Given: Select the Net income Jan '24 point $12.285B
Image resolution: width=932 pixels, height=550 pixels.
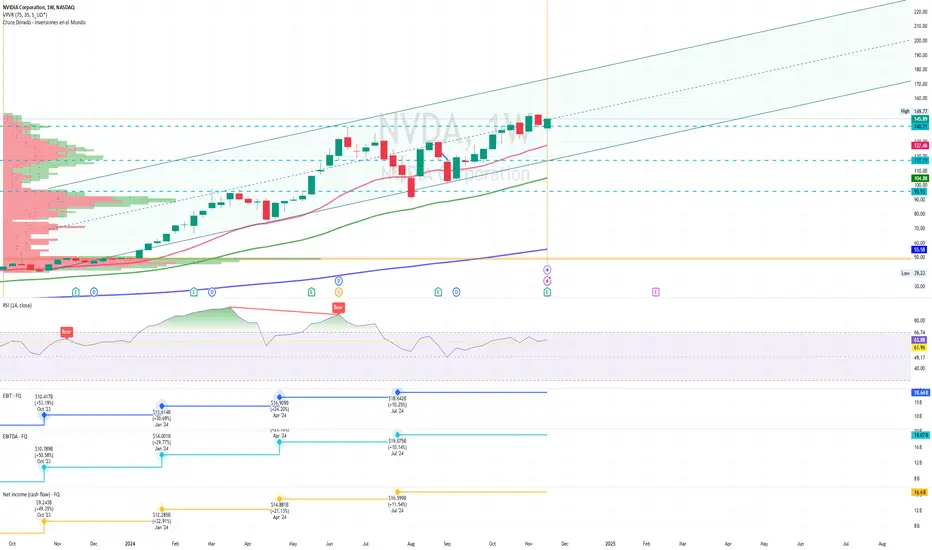Looking at the screenshot, I should [x=162, y=509].
